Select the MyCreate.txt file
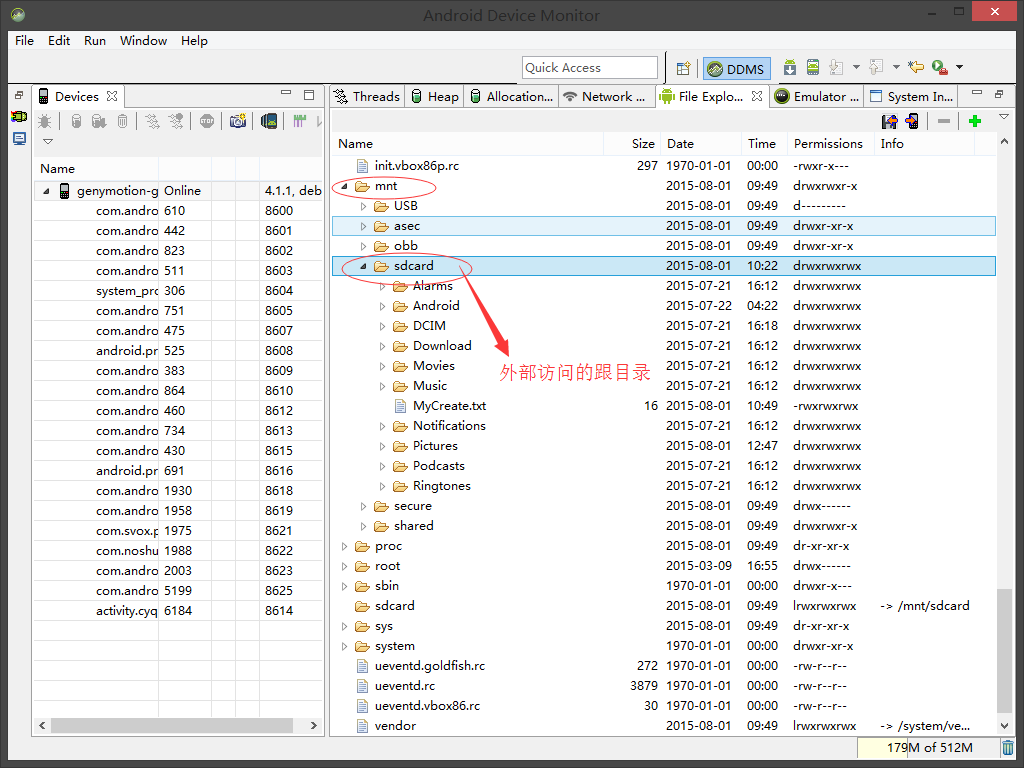Viewport: 1024px width, 768px height. point(449,406)
